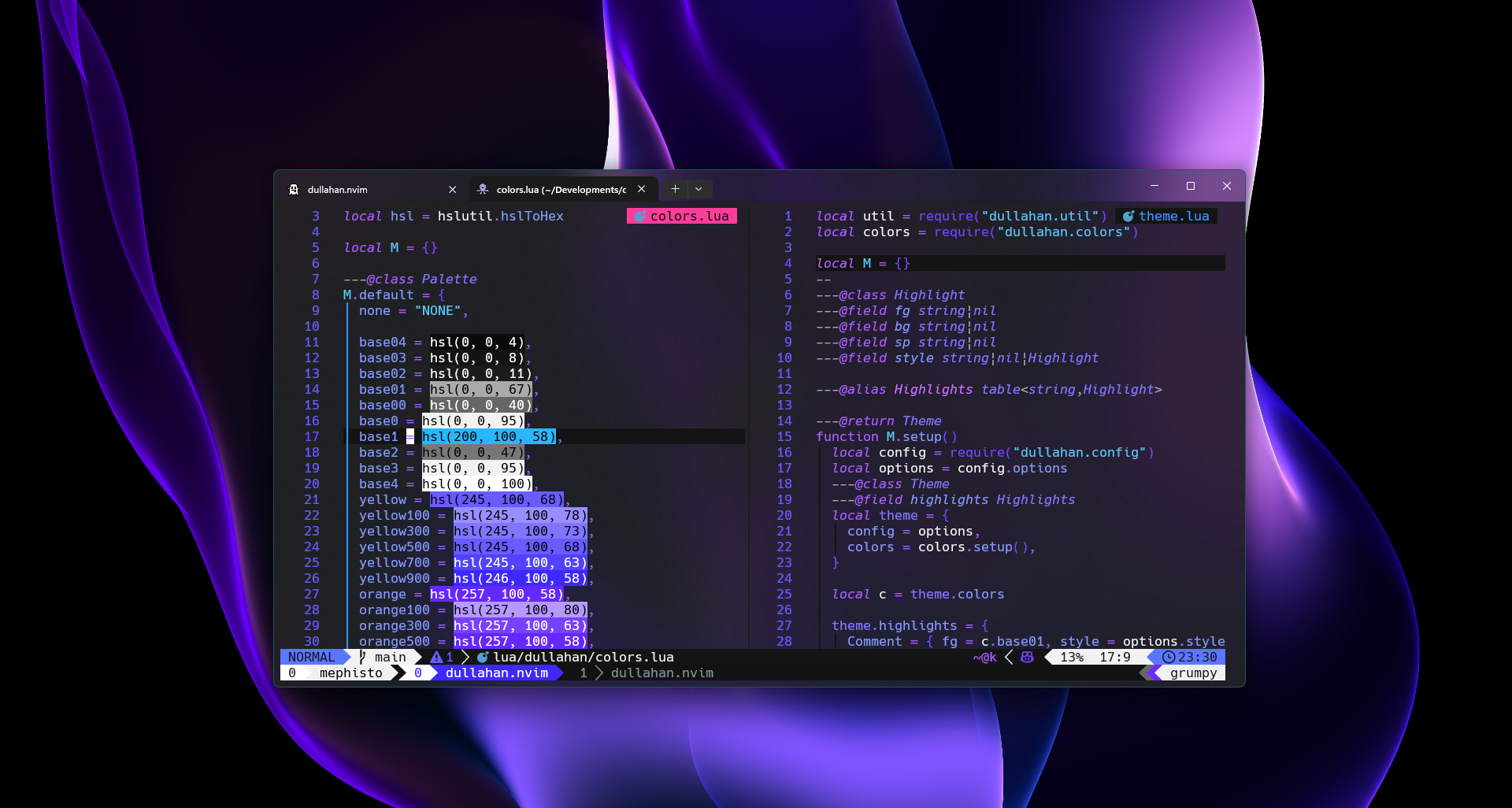1512x808 pixels.
Task: Click 'colors = colors.setup(),' line
Action: coord(942,547)
